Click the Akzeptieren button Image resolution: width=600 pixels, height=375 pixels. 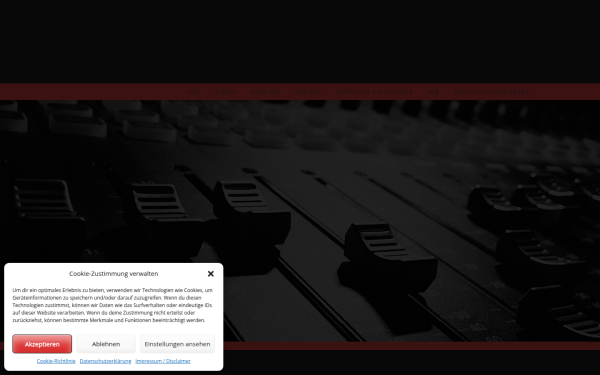(42, 344)
